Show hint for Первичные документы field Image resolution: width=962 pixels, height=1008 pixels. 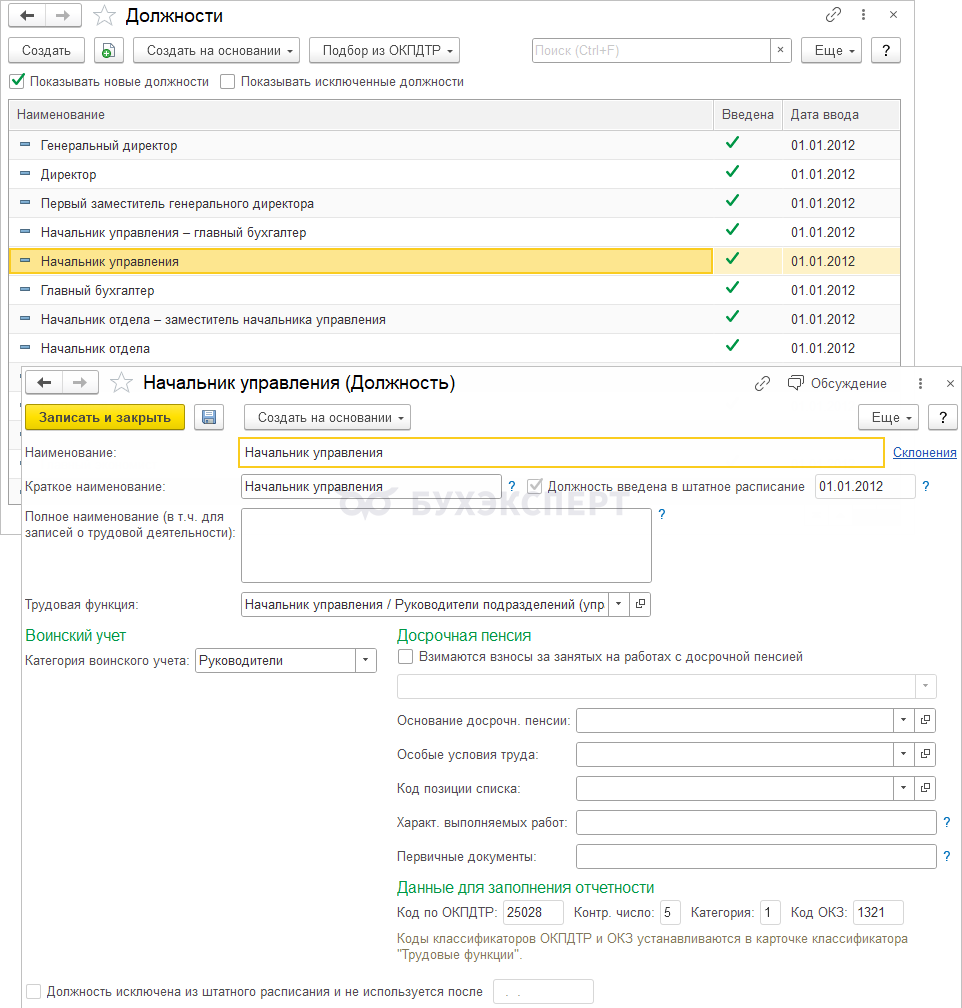(947, 856)
